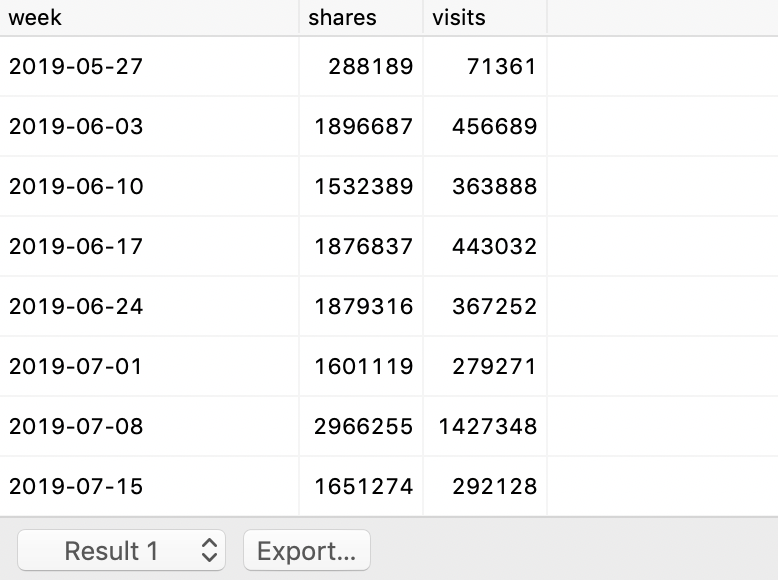The height and width of the screenshot is (580, 778).
Task: Click visits value 71361
Action: [x=501, y=67]
